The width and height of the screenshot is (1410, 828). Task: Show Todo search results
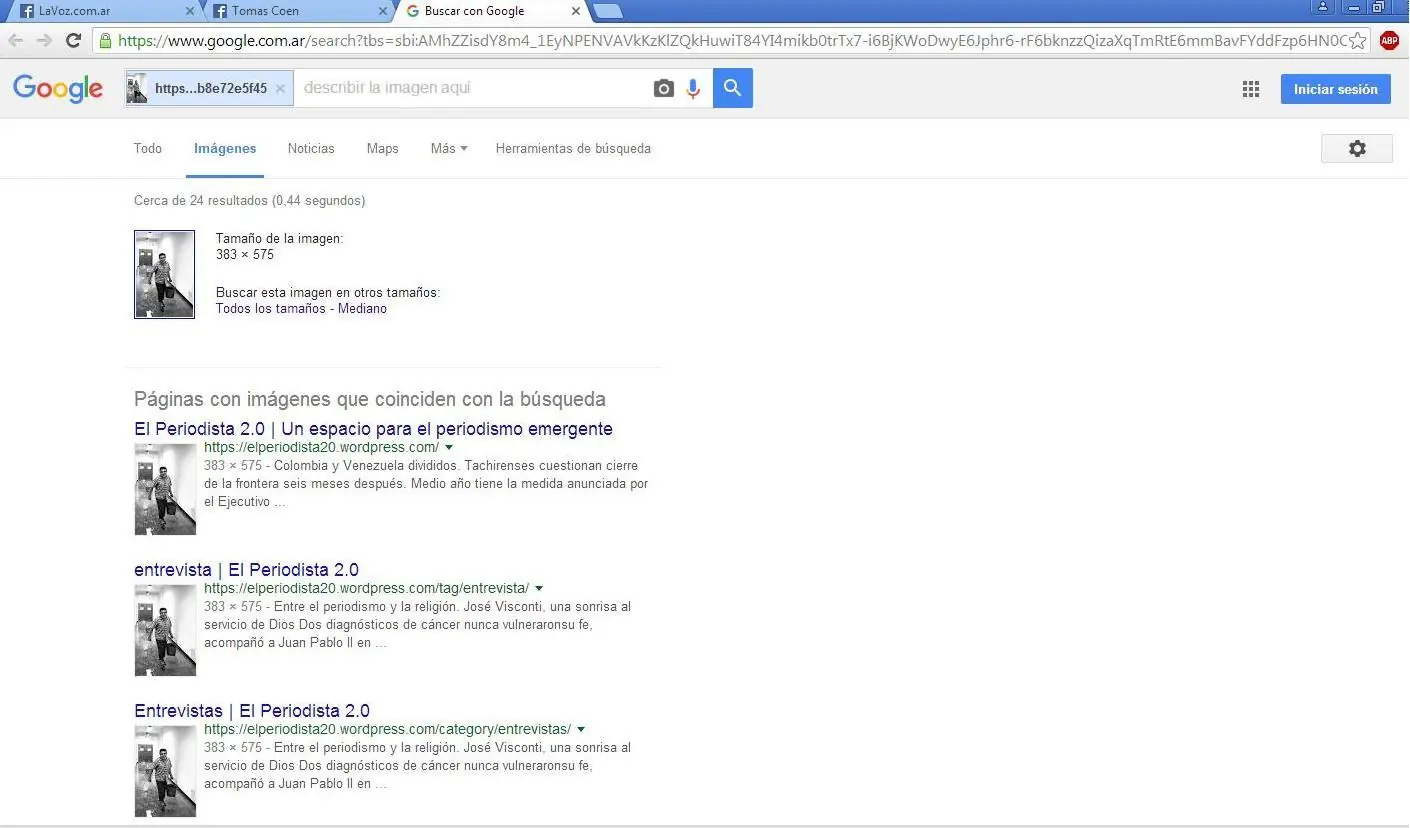(x=148, y=148)
